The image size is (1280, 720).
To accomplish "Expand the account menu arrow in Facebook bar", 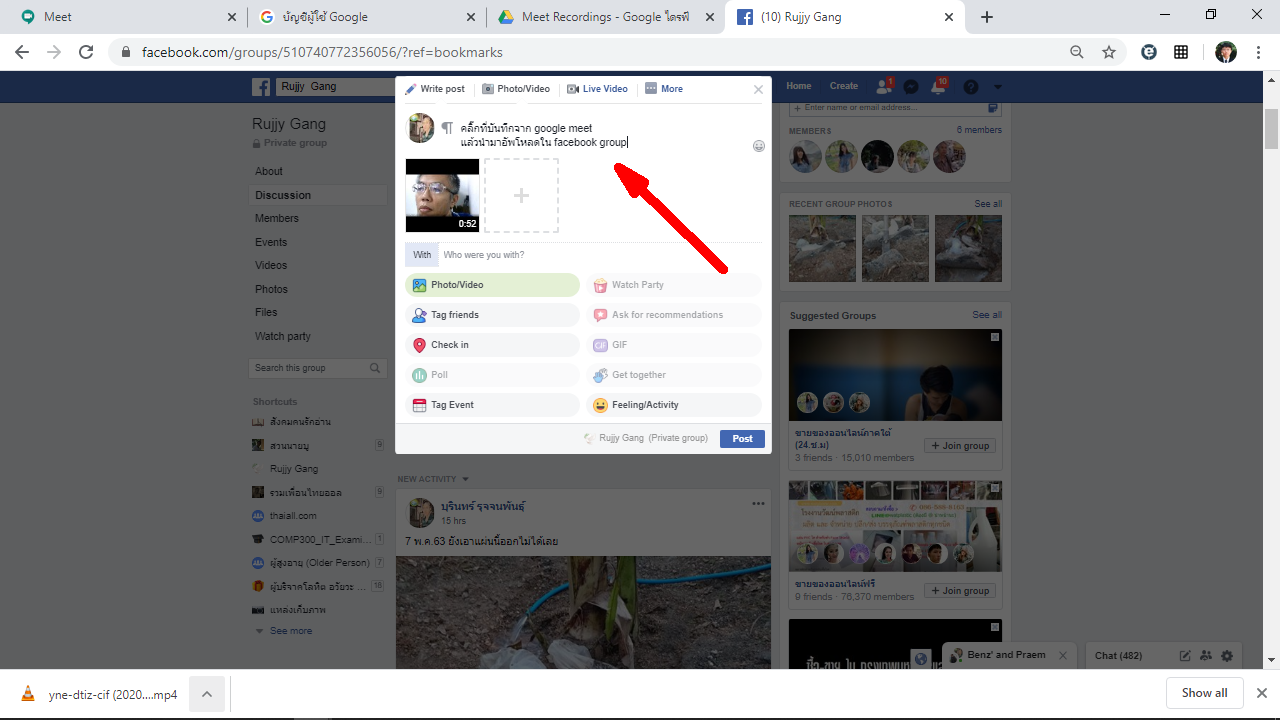I will (x=997, y=87).
